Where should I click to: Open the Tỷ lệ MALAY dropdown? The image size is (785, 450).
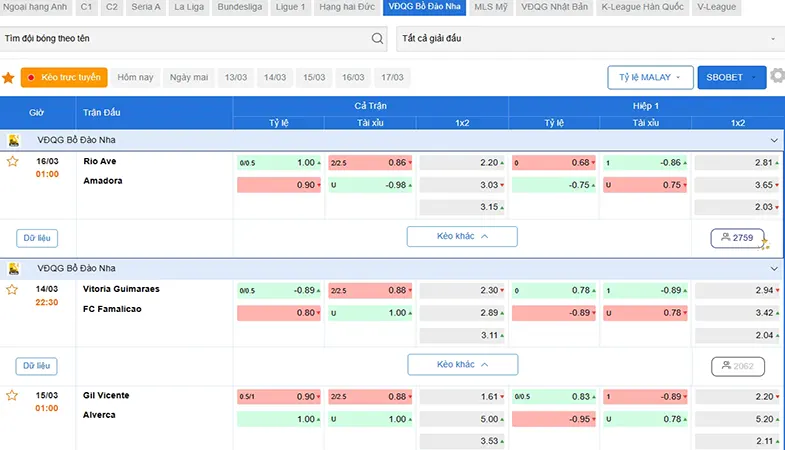pyautogui.click(x=650, y=78)
